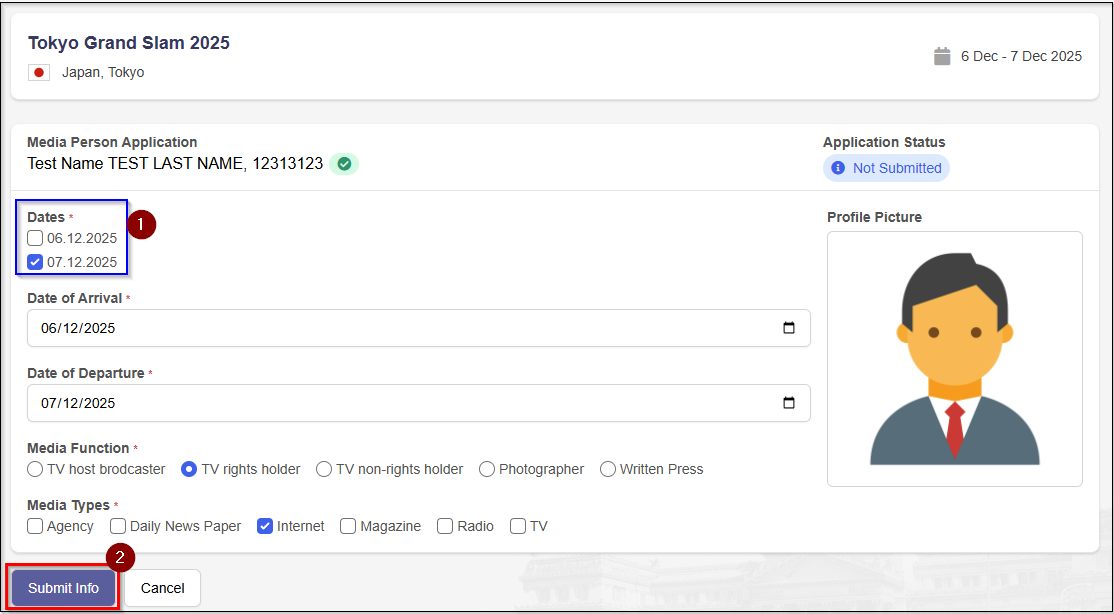Click the Not Submitted status badge
This screenshot has width=1114, height=614.
(886, 168)
